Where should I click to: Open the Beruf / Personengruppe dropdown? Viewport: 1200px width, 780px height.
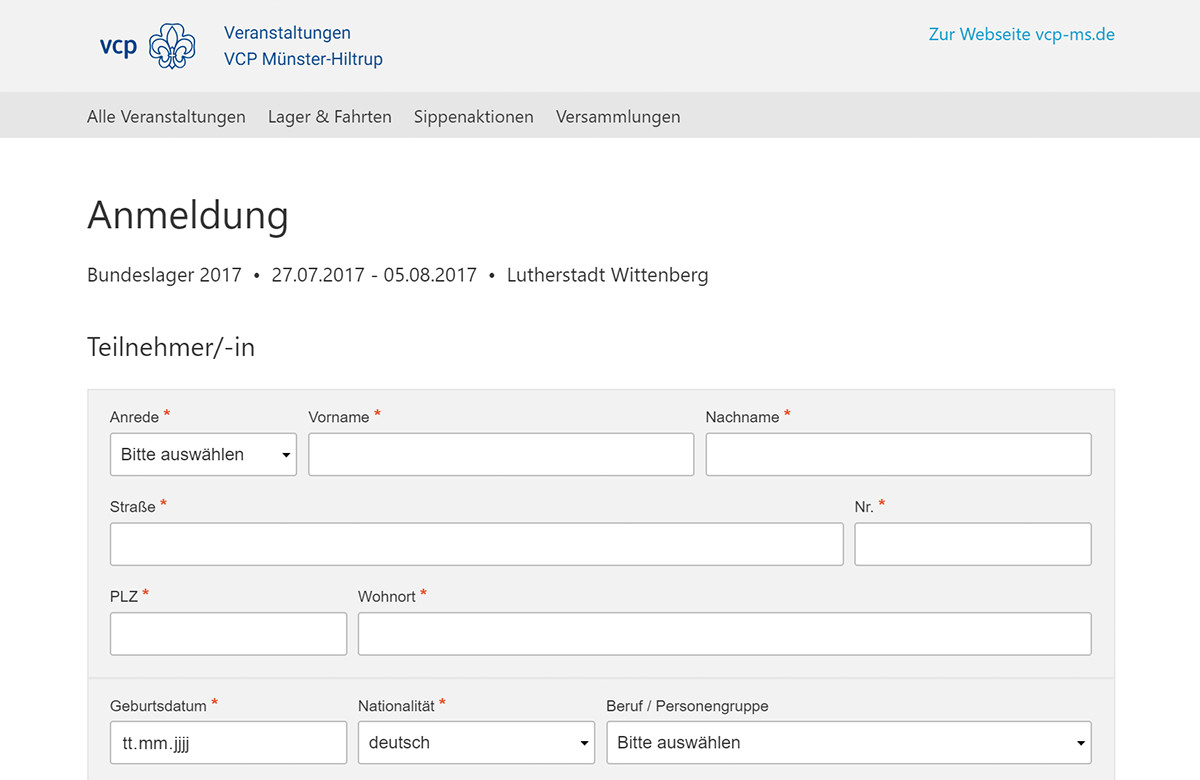tap(848, 743)
